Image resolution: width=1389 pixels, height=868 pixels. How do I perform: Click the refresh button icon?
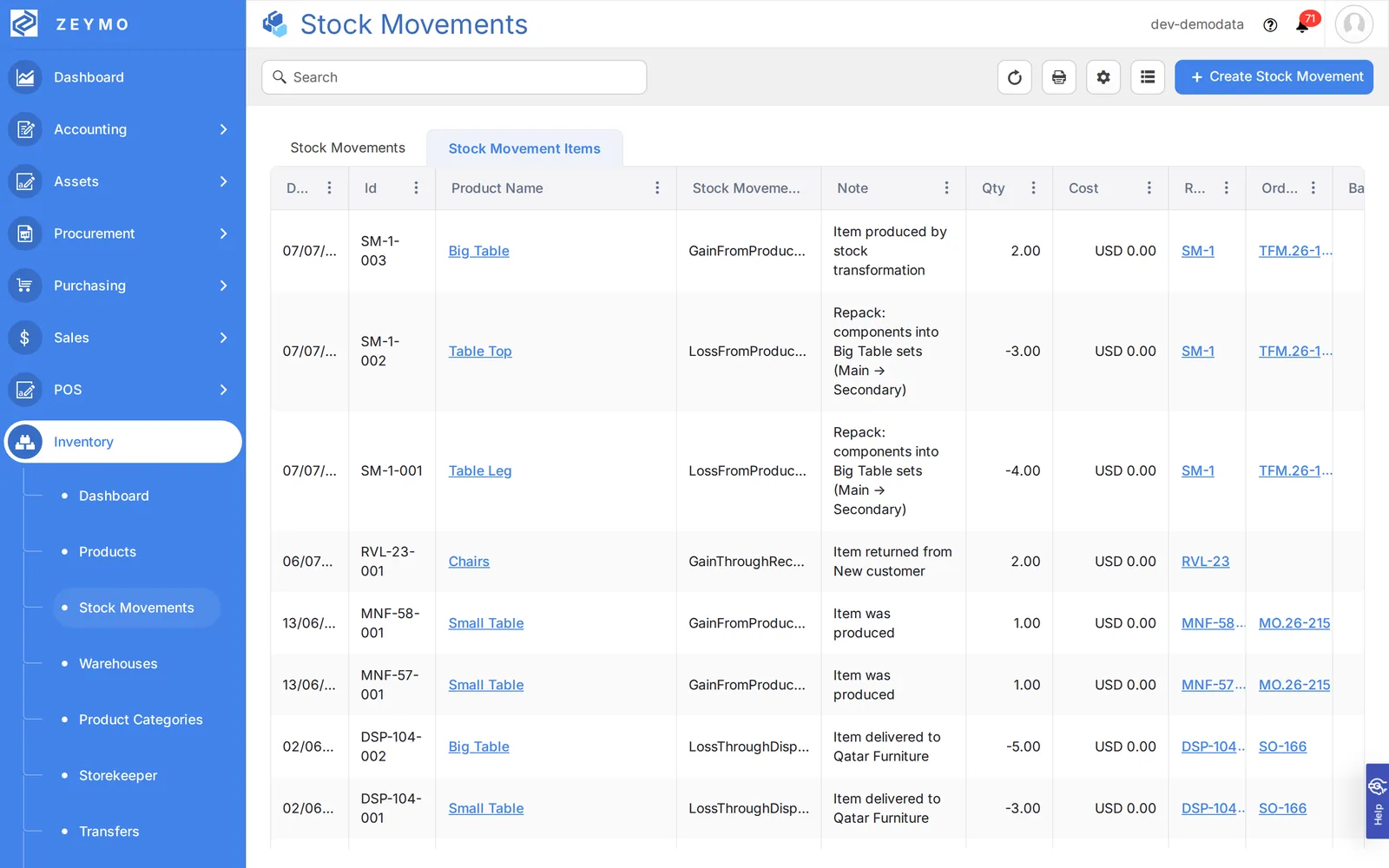point(1015,77)
